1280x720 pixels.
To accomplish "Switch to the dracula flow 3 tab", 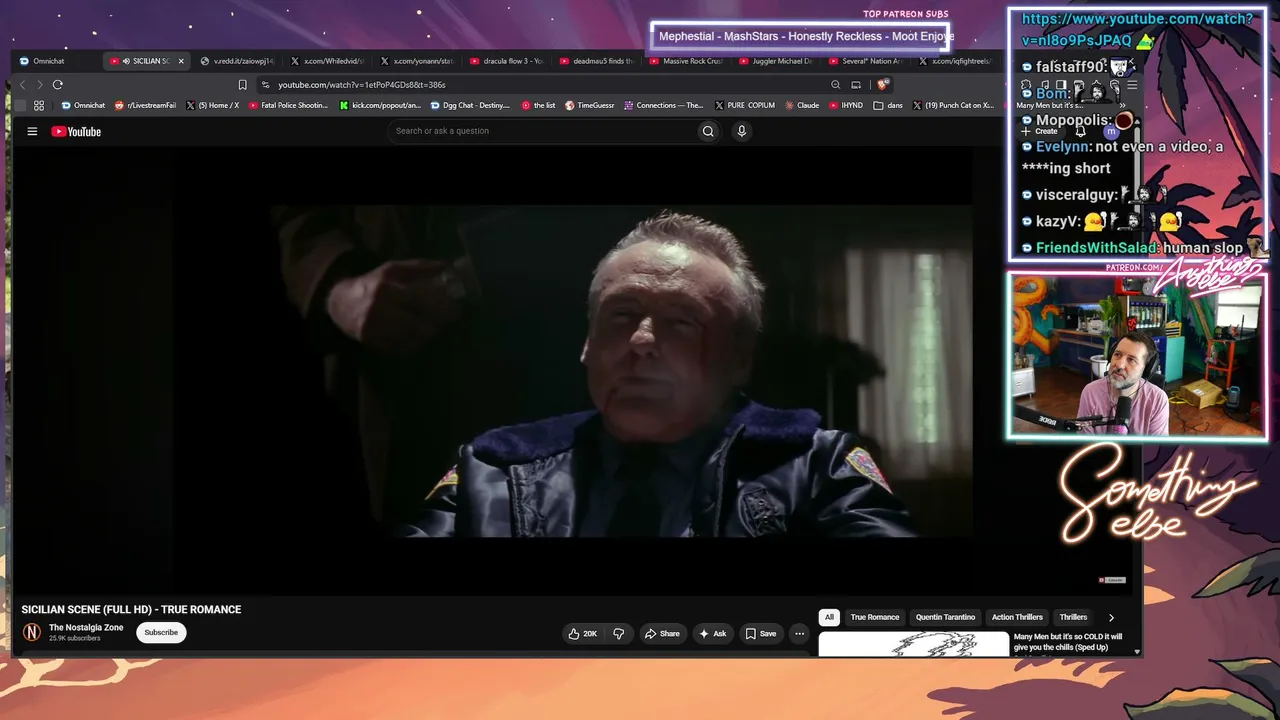I will [506, 61].
